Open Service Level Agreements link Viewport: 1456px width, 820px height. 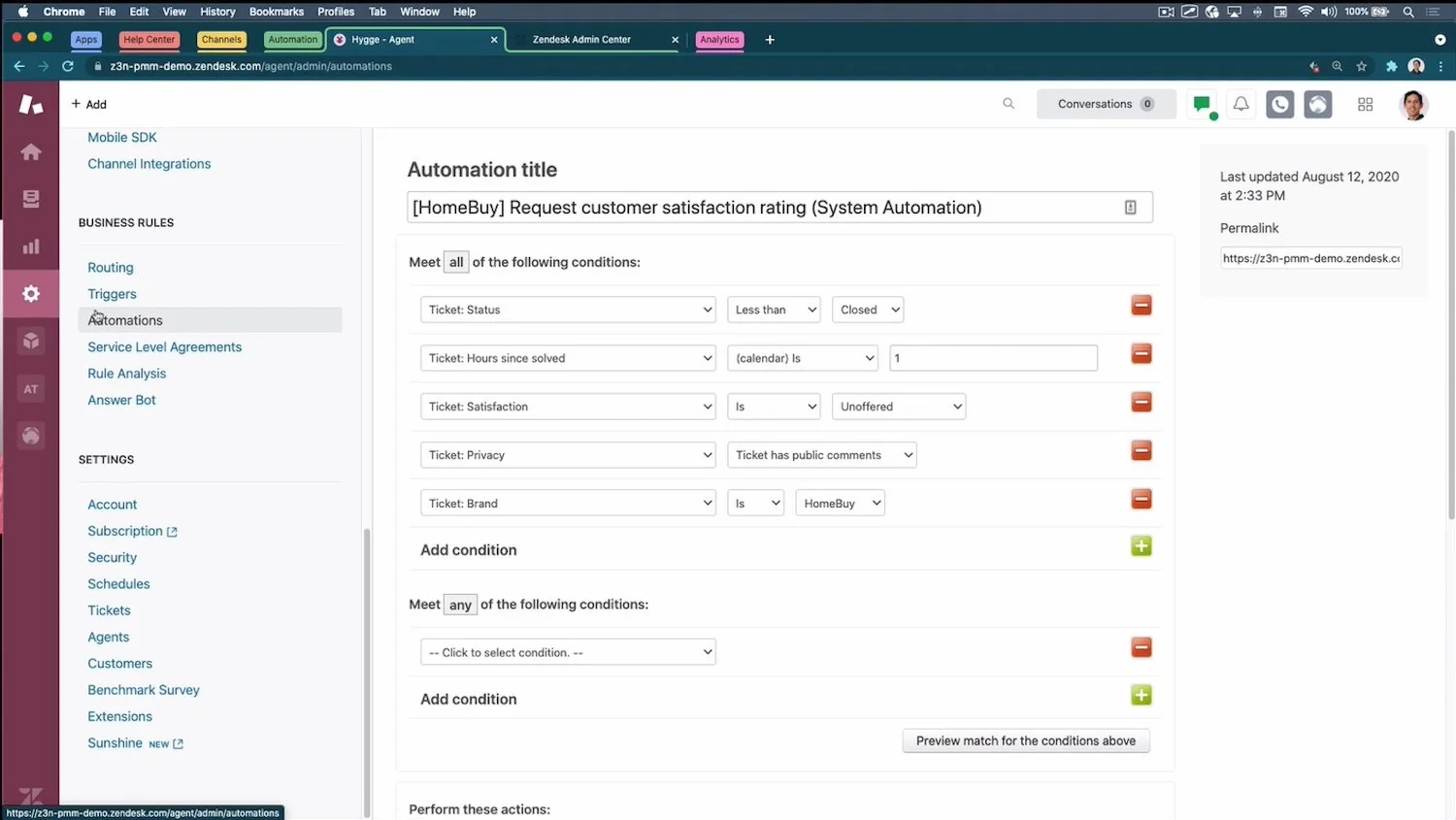point(165,346)
